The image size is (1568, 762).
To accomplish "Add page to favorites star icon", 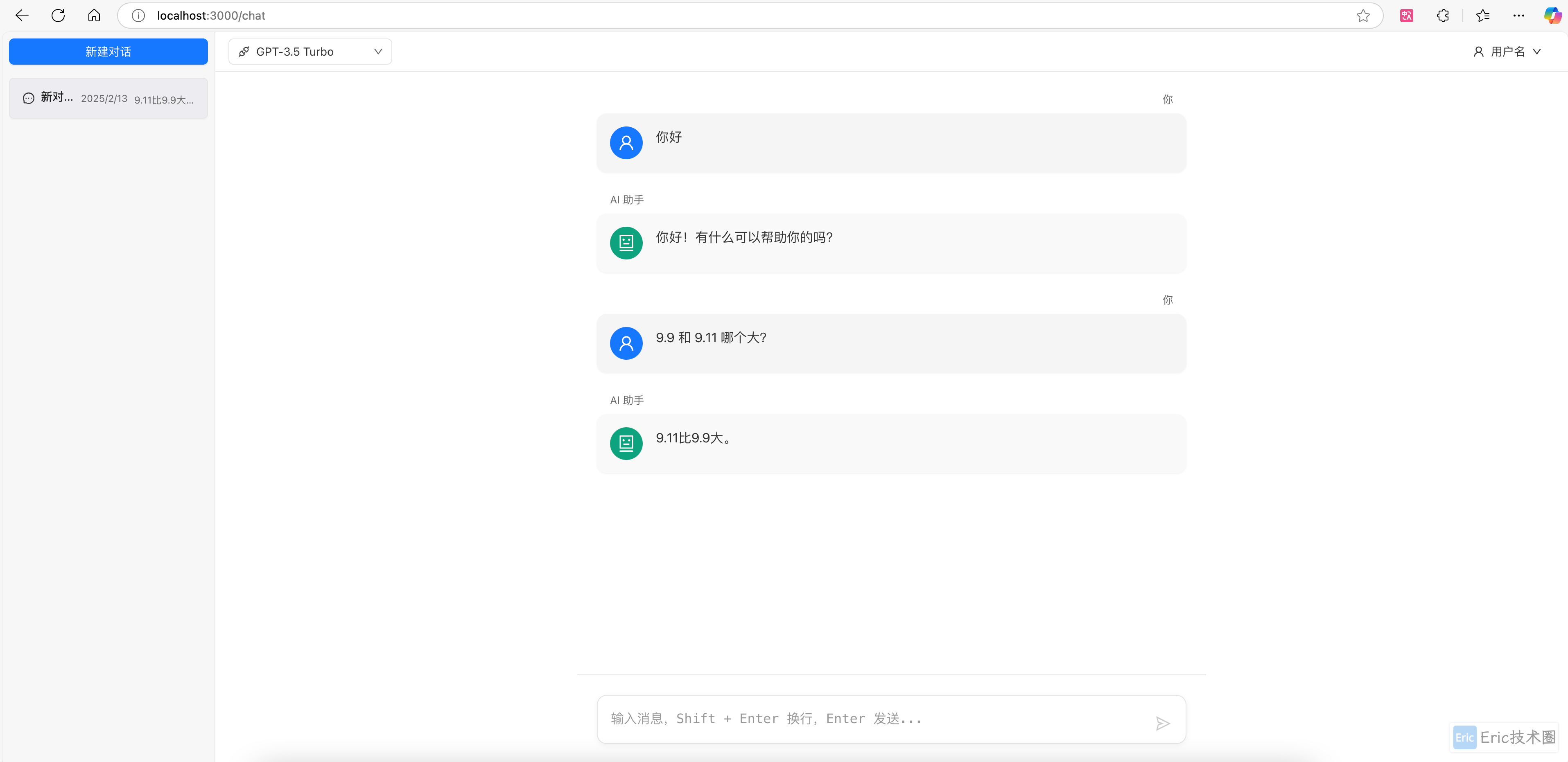I will [x=1363, y=16].
